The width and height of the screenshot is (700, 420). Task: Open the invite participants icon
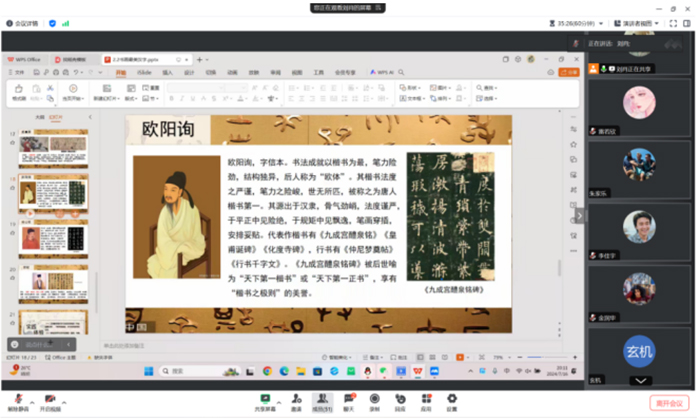point(296,399)
